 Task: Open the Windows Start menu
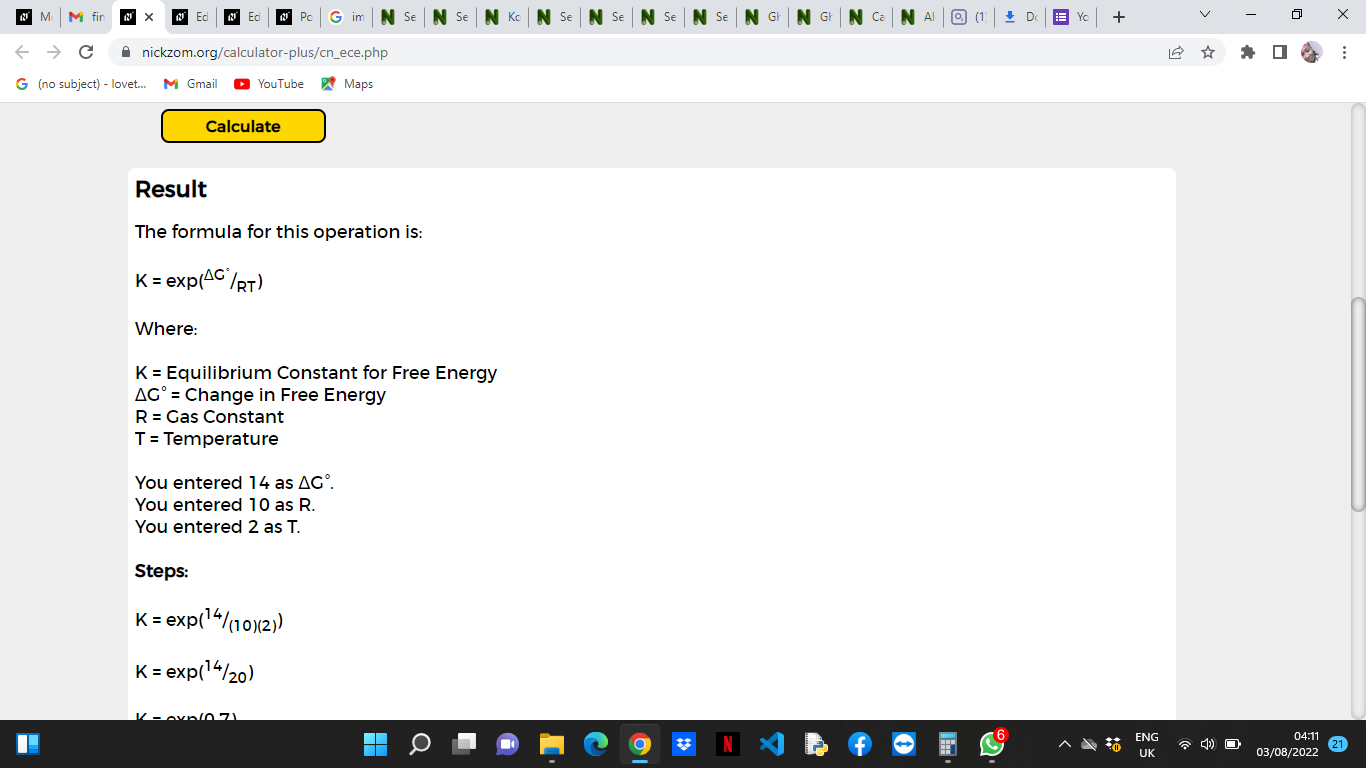375,744
